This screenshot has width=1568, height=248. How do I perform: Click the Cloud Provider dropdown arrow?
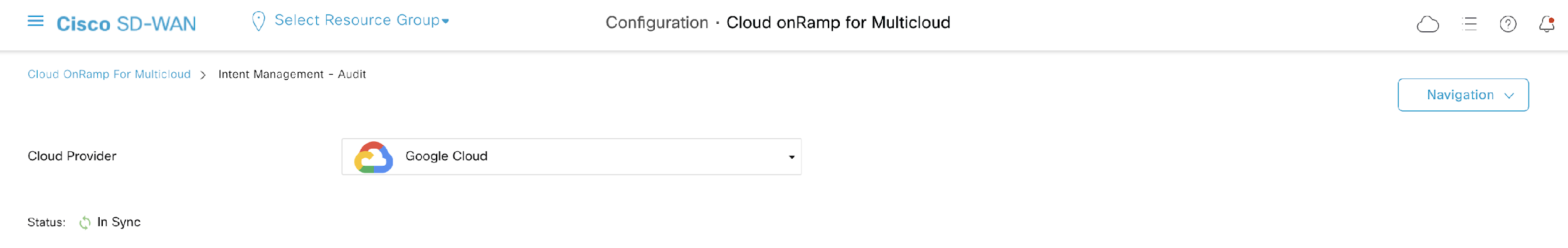(x=792, y=157)
